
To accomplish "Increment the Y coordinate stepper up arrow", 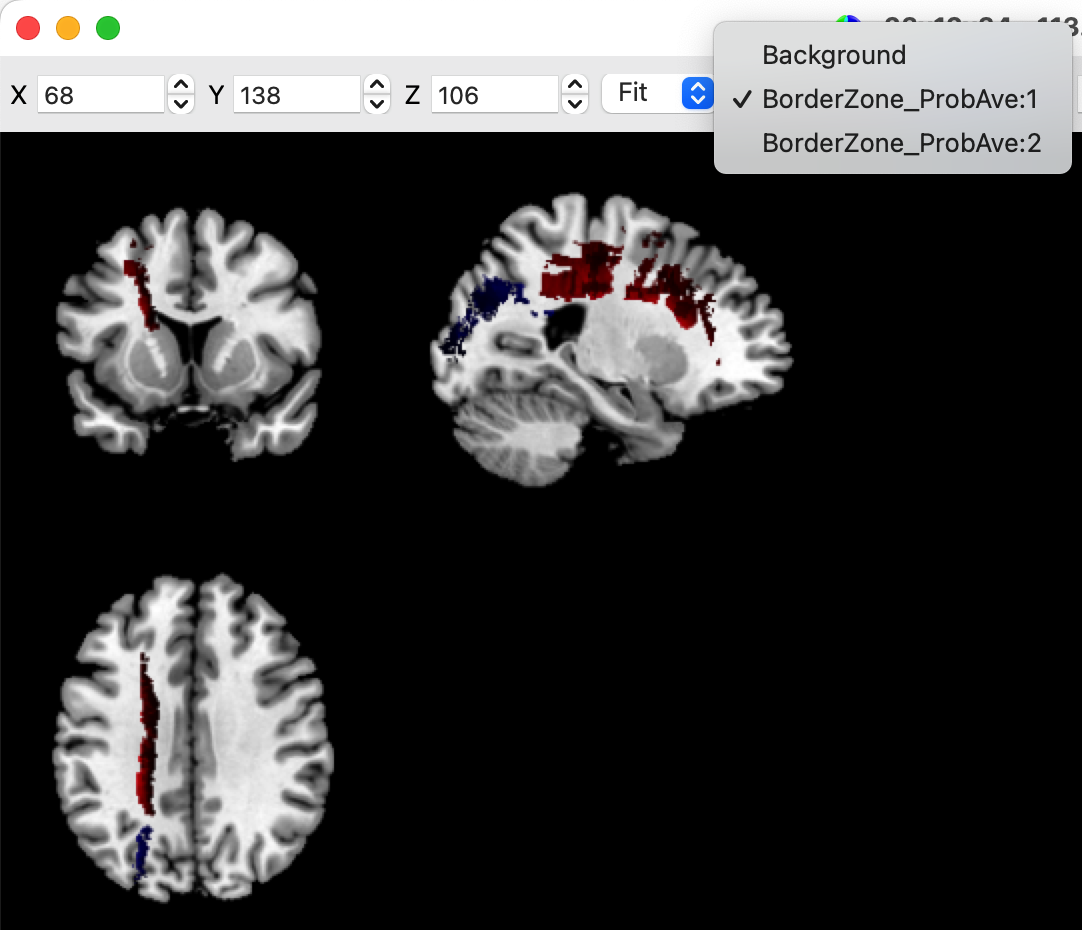I will [377, 86].
